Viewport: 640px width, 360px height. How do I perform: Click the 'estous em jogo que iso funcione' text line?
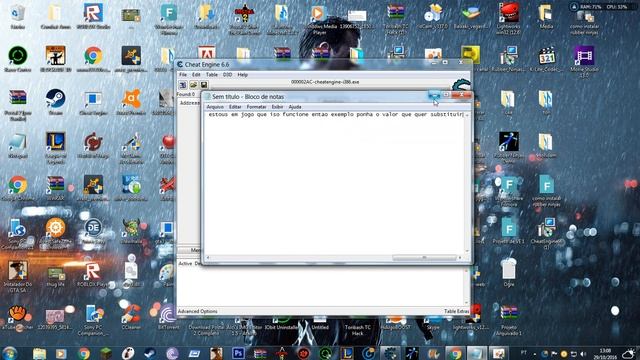(335, 115)
